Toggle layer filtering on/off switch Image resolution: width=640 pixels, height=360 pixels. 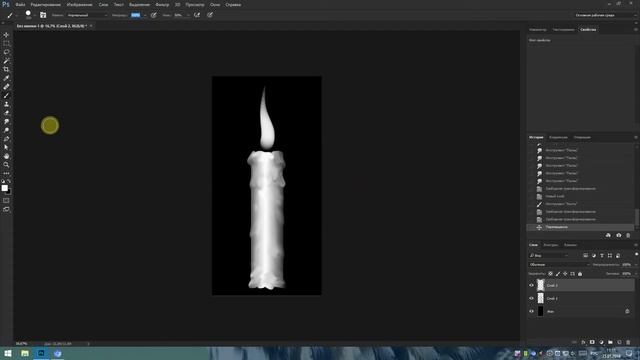tap(636, 255)
